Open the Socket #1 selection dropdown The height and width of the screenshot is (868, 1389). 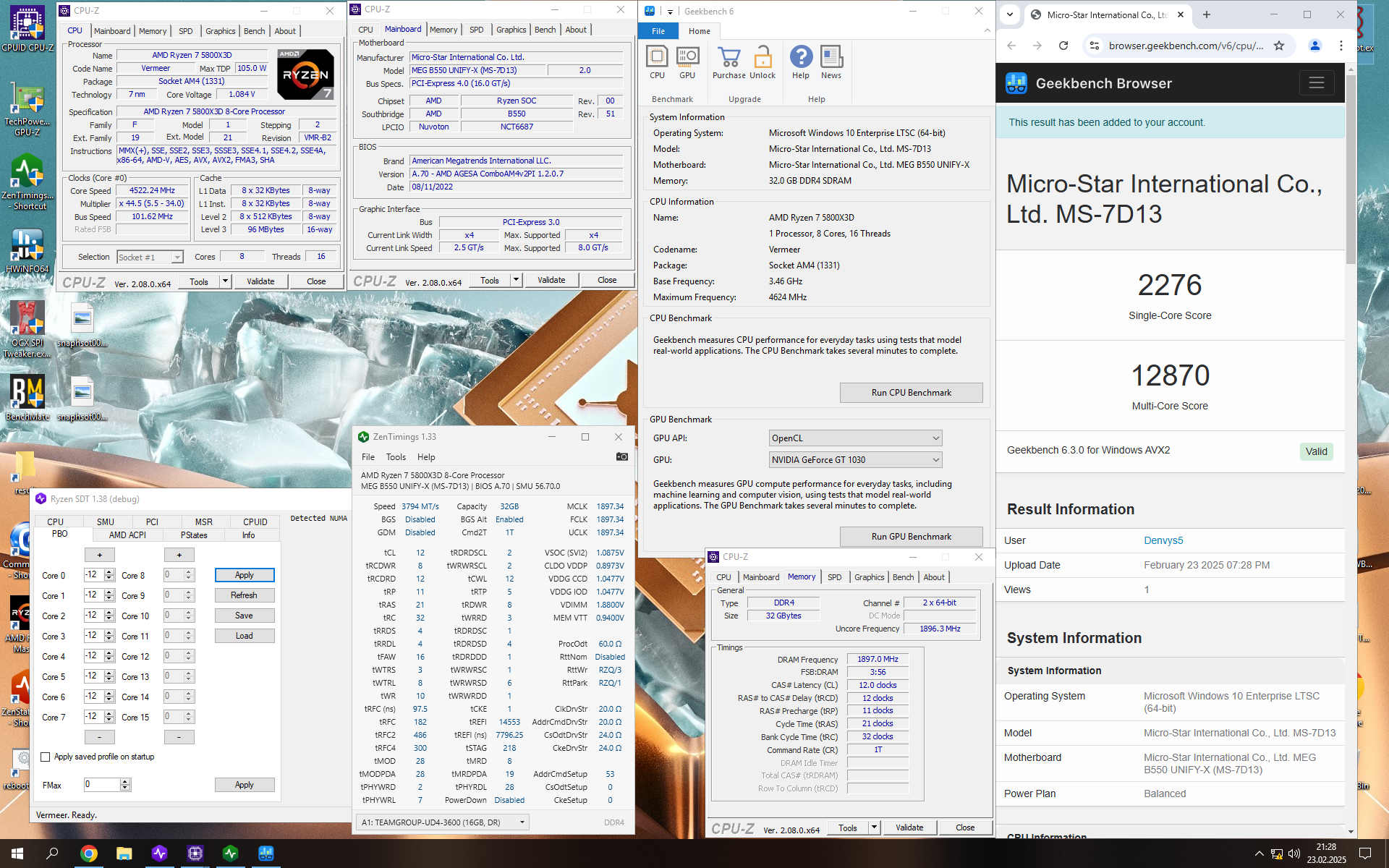pyautogui.click(x=150, y=257)
